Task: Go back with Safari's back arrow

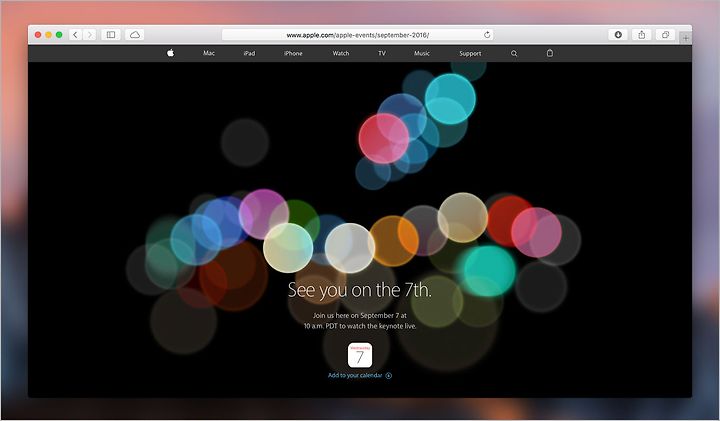Action: [75, 34]
